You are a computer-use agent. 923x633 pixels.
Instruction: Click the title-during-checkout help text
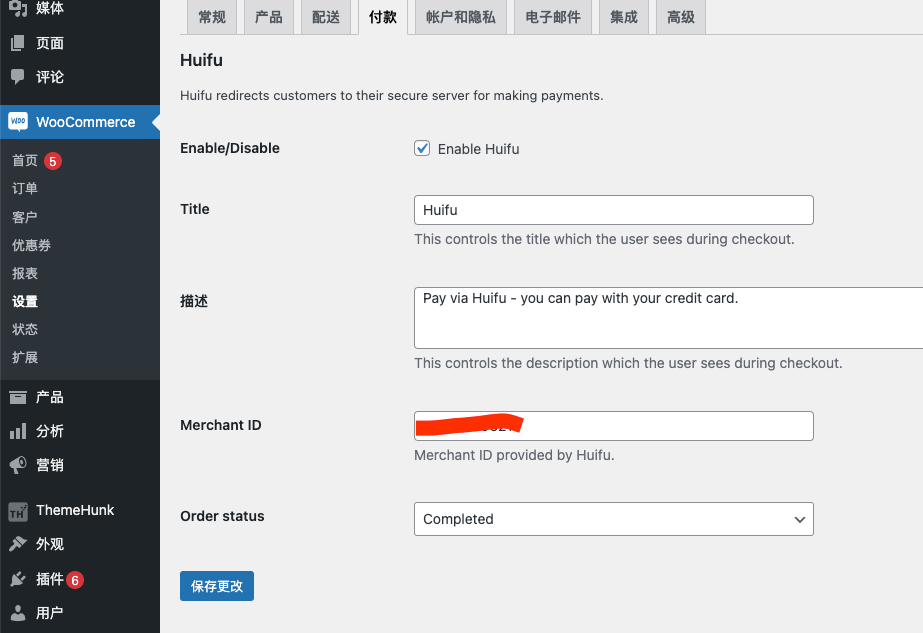click(x=605, y=239)
